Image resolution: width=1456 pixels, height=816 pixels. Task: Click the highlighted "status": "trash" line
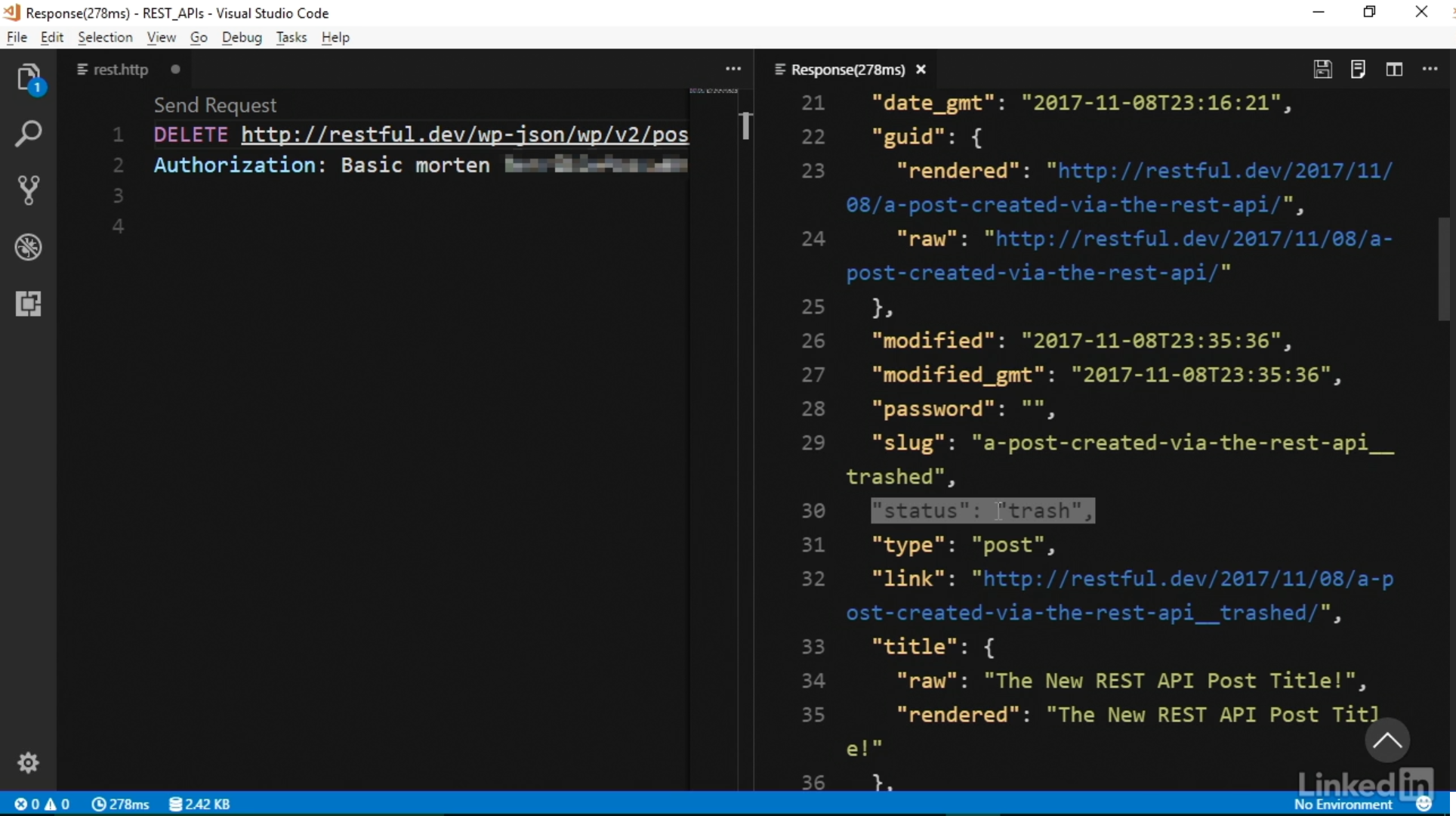click(982, 511)
